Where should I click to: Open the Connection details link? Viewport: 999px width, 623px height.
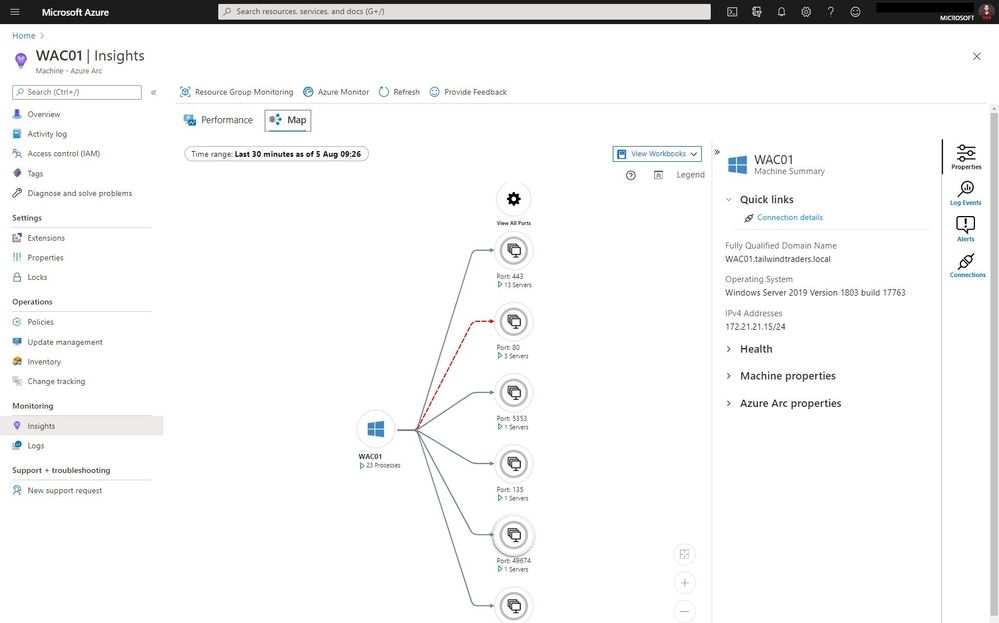pyautogui.click(x=789, y=217)
